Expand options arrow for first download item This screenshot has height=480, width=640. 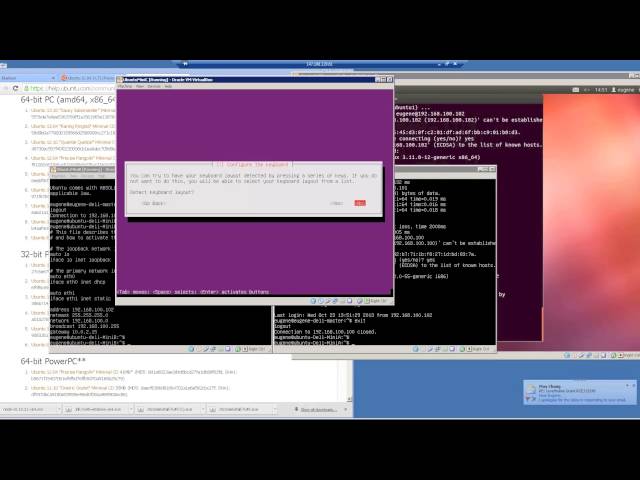[x=58, y=409]
